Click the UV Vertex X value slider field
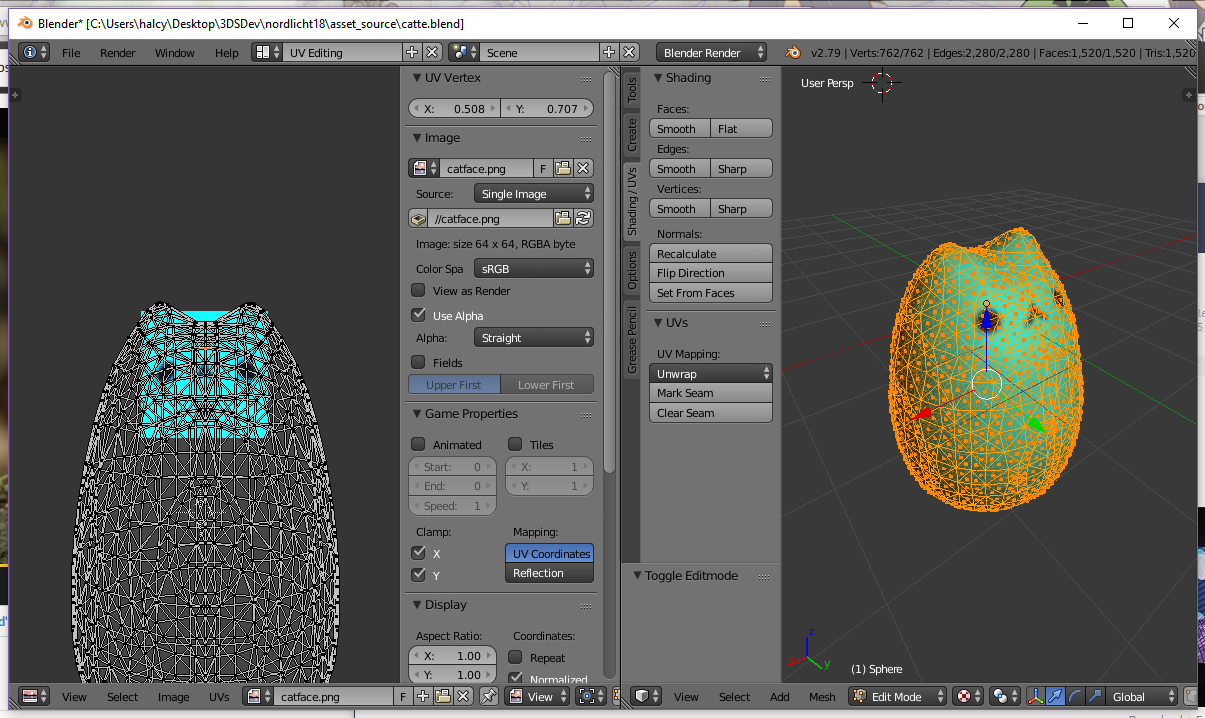 [x=454, y=109]
